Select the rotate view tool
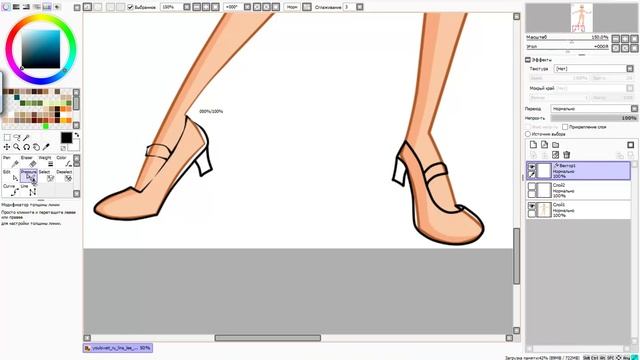 [27, 147]
